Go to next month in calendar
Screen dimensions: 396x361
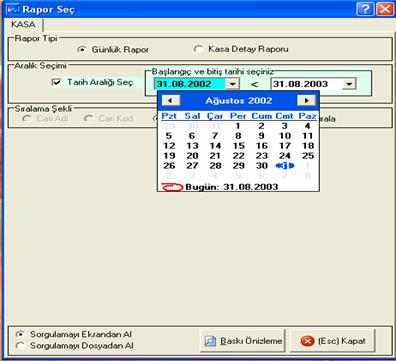tap(306, 100)
